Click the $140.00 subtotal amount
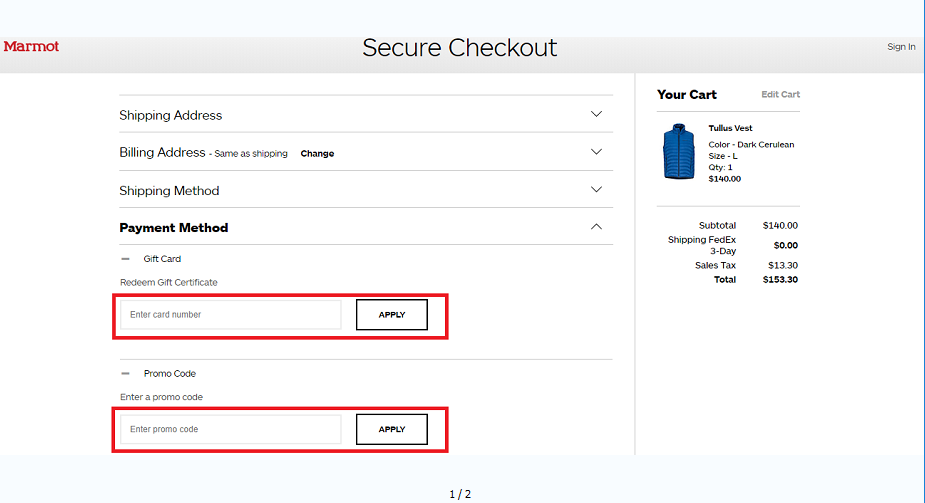 pos(780,225)
